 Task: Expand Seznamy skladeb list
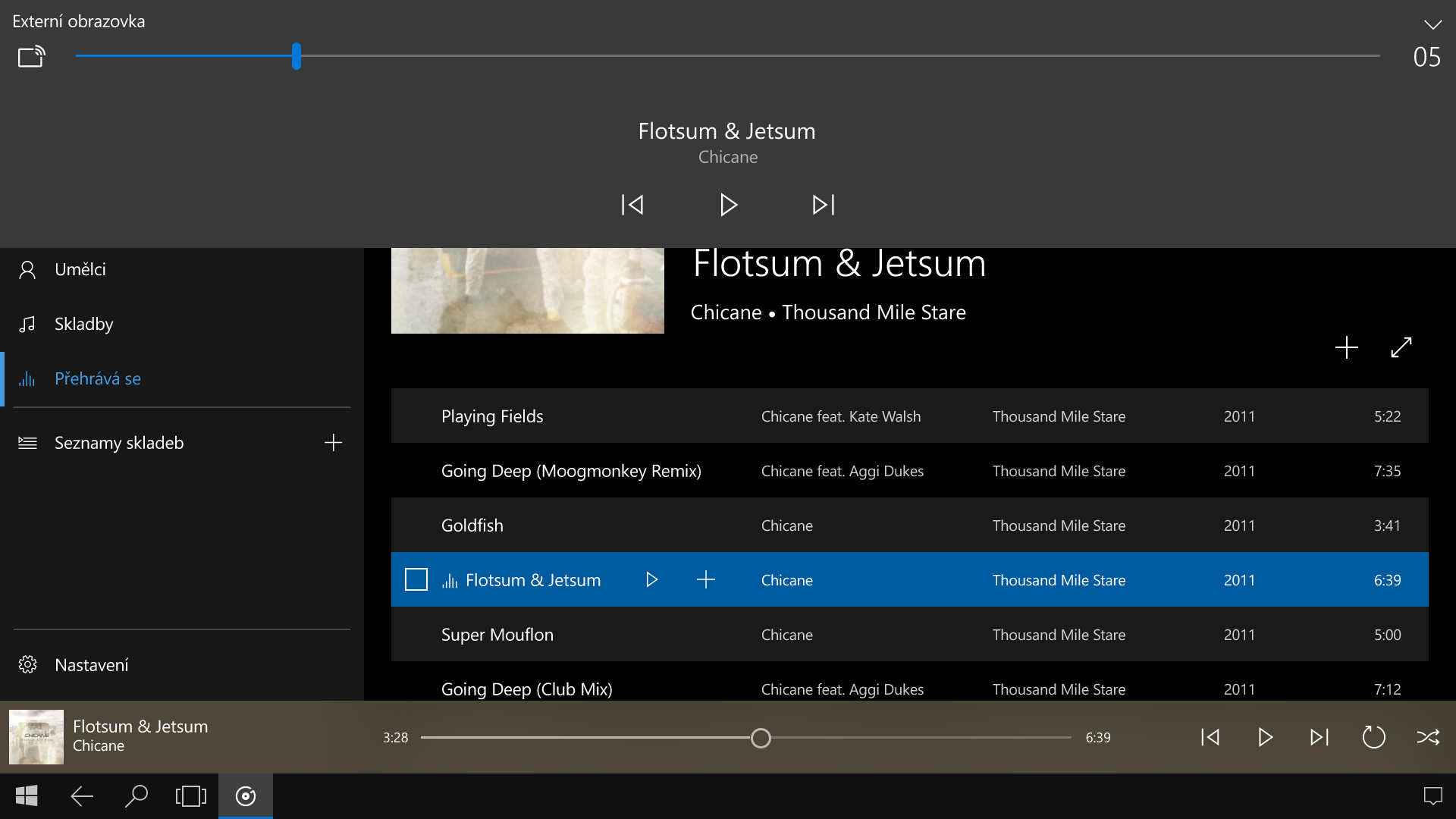pos(118,443)
